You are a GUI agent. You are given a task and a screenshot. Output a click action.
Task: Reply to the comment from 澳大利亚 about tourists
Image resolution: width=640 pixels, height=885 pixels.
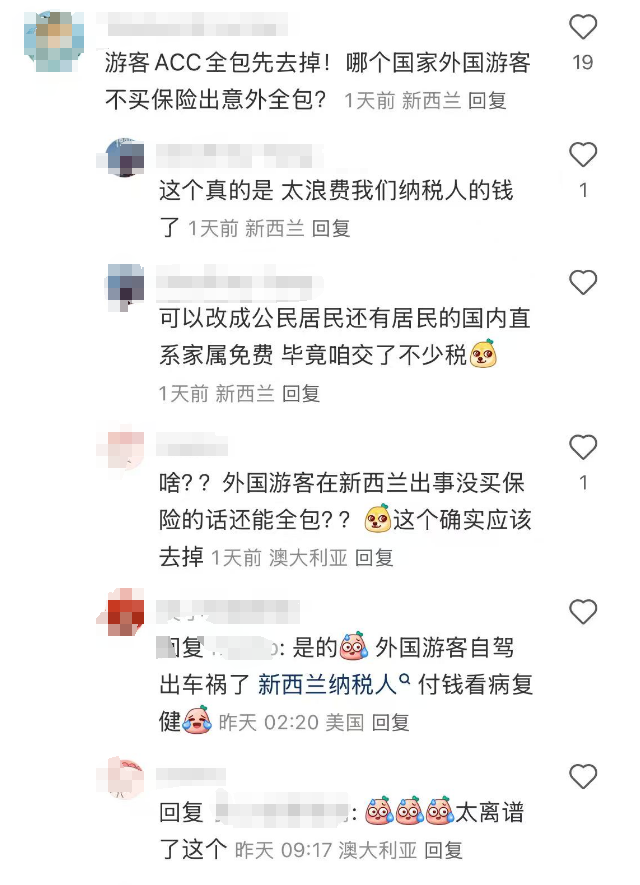click(x=374, y=558)
